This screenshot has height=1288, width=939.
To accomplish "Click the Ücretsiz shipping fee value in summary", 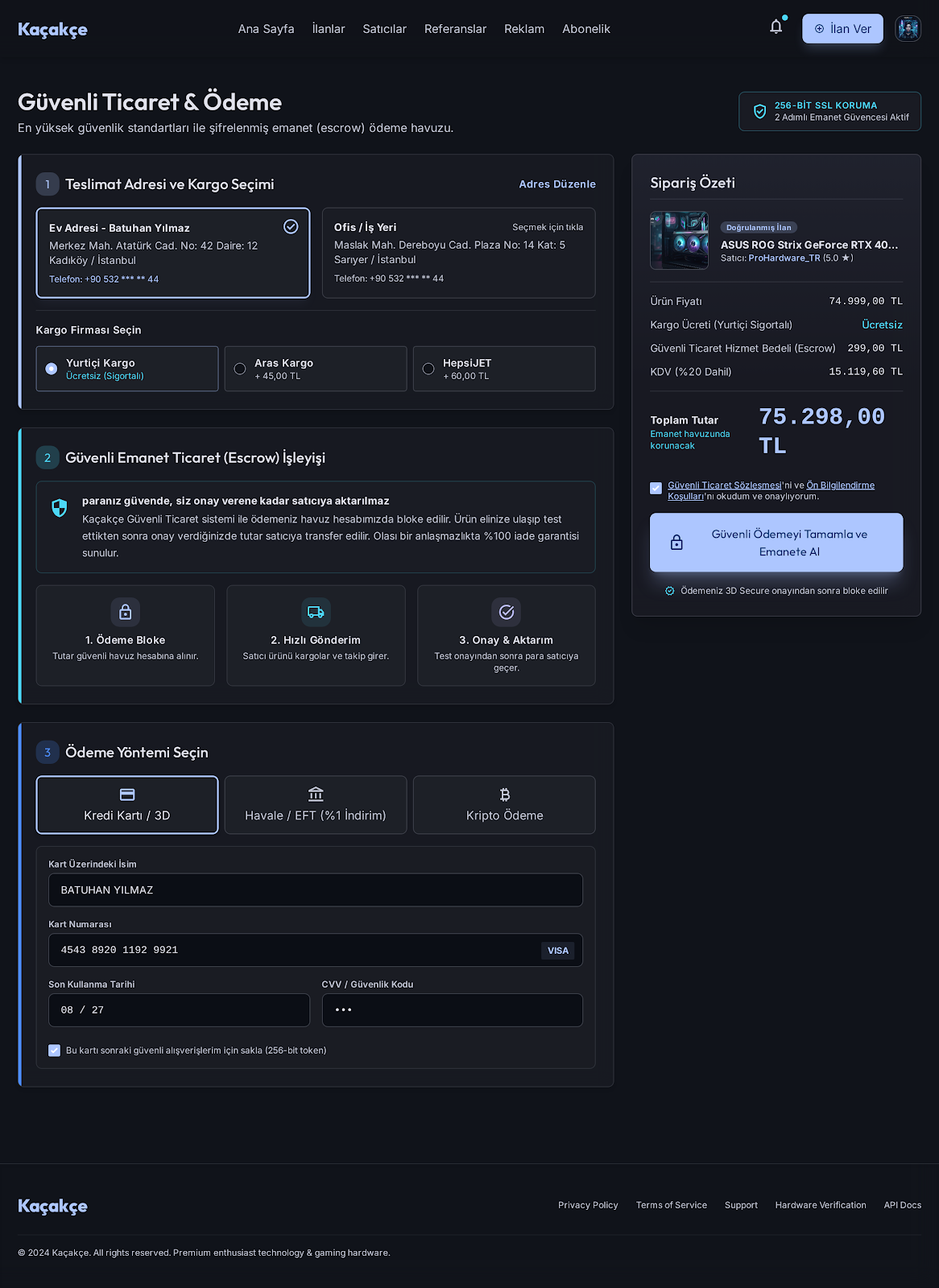I will point(883,324).
